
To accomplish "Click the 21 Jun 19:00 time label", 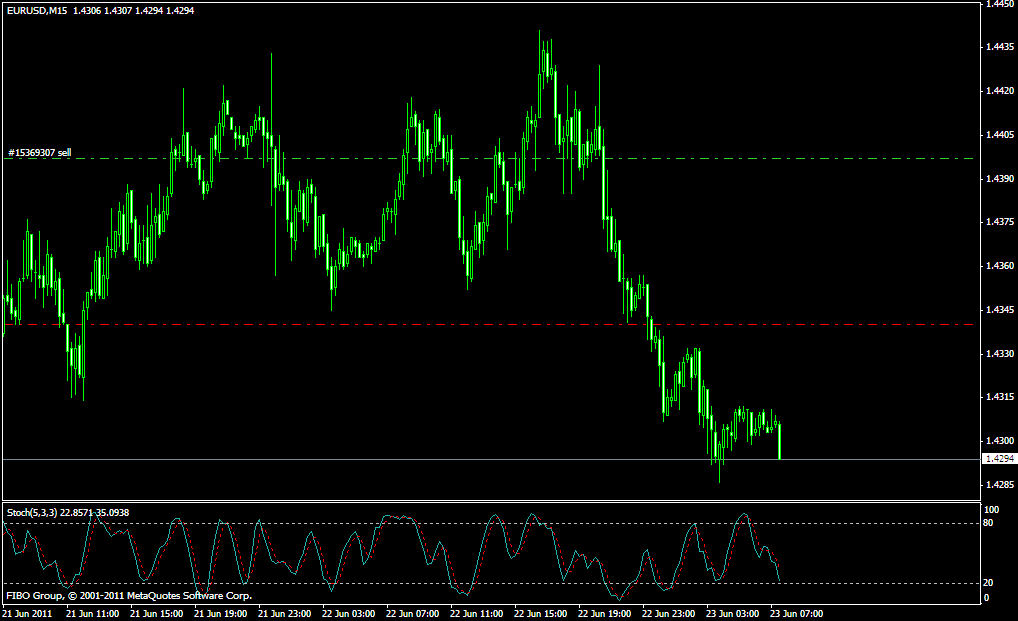I will pyautogui.click(x=220, y=614).
